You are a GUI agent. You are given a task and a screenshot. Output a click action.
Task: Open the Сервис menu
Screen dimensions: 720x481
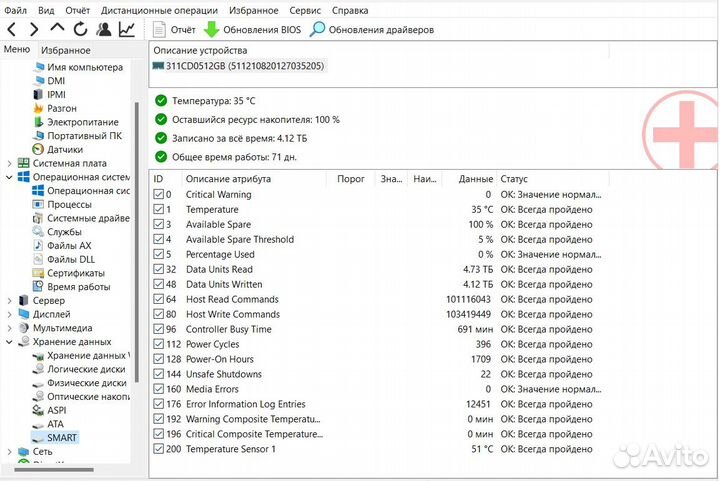305,10
